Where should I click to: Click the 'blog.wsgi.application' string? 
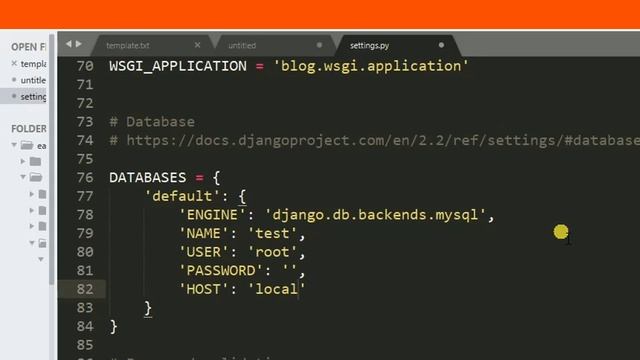click(x=371, y=66)
